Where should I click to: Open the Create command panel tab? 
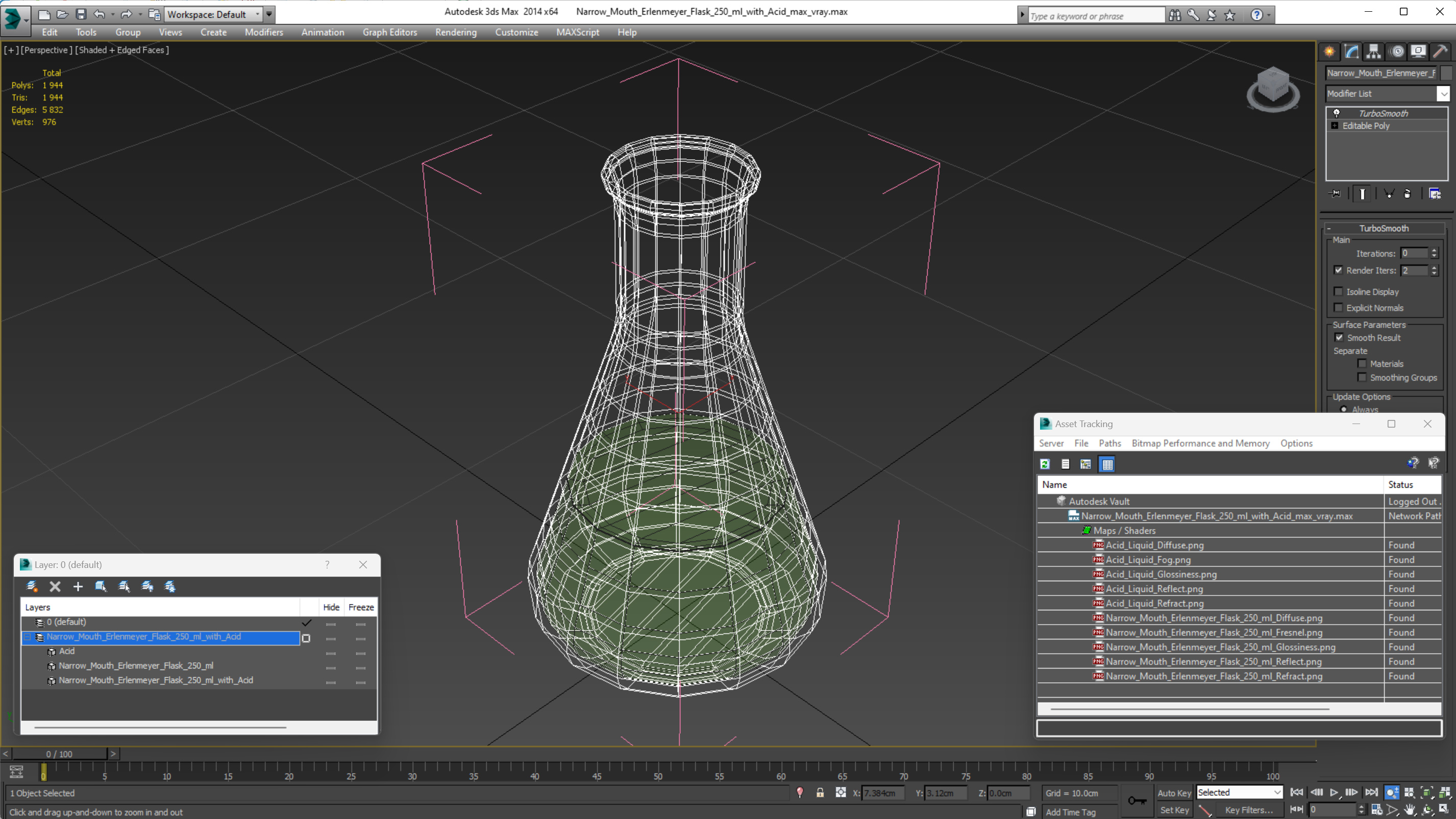1329,52
